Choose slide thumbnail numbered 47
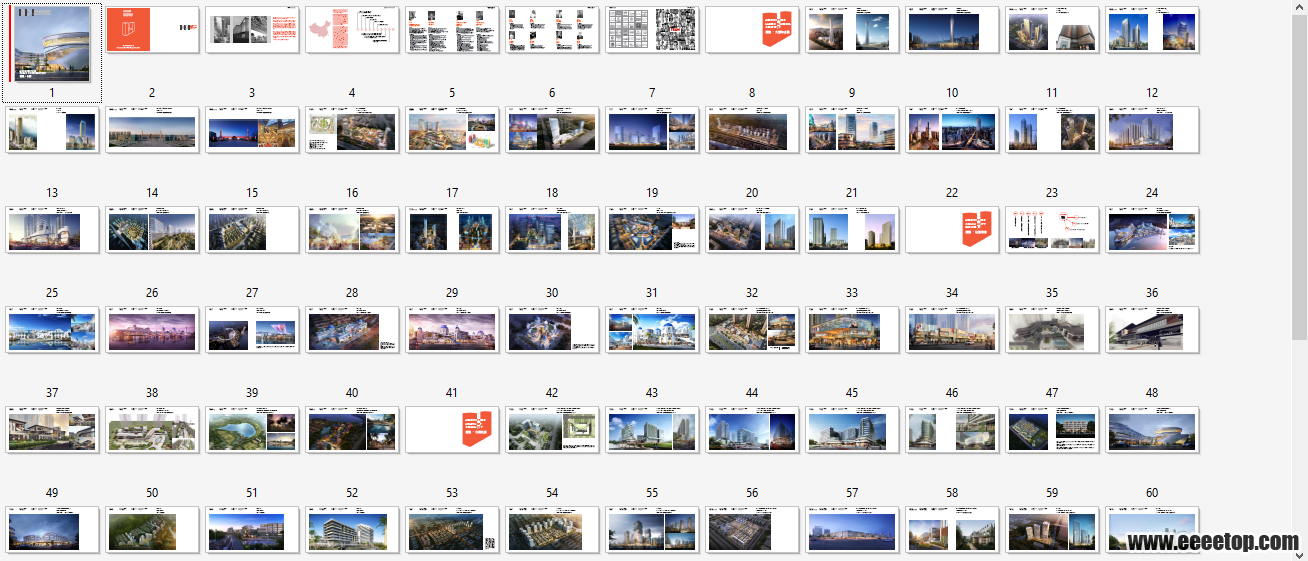 (1052, 330)
